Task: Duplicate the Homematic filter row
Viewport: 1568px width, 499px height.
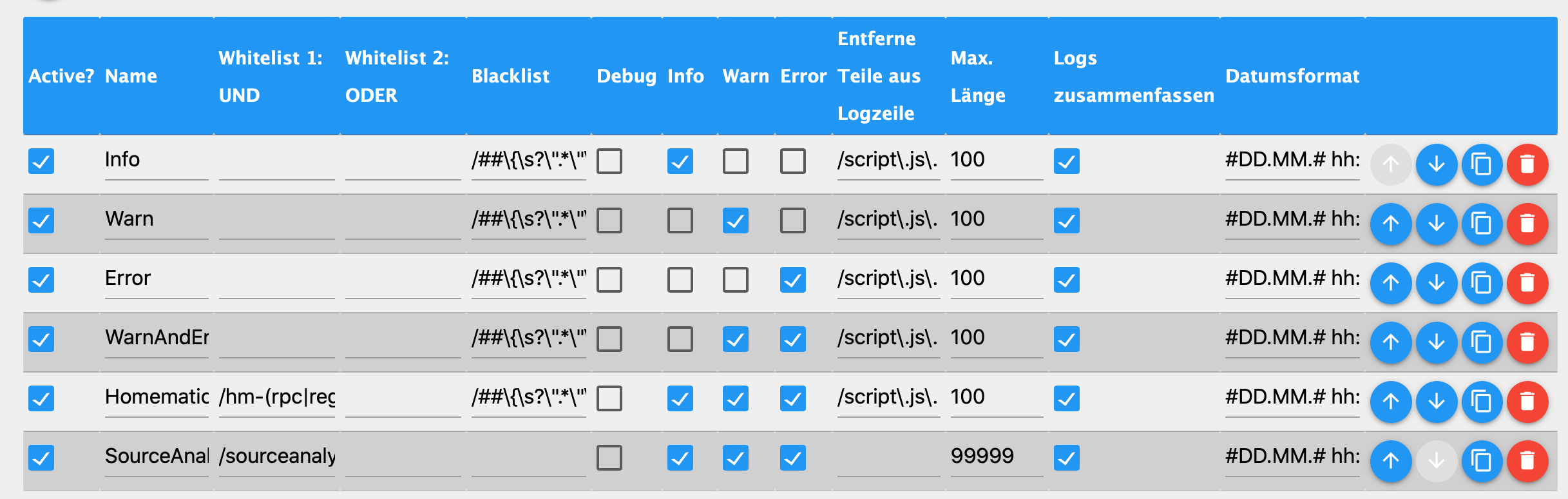Action: click(1482, 402)
